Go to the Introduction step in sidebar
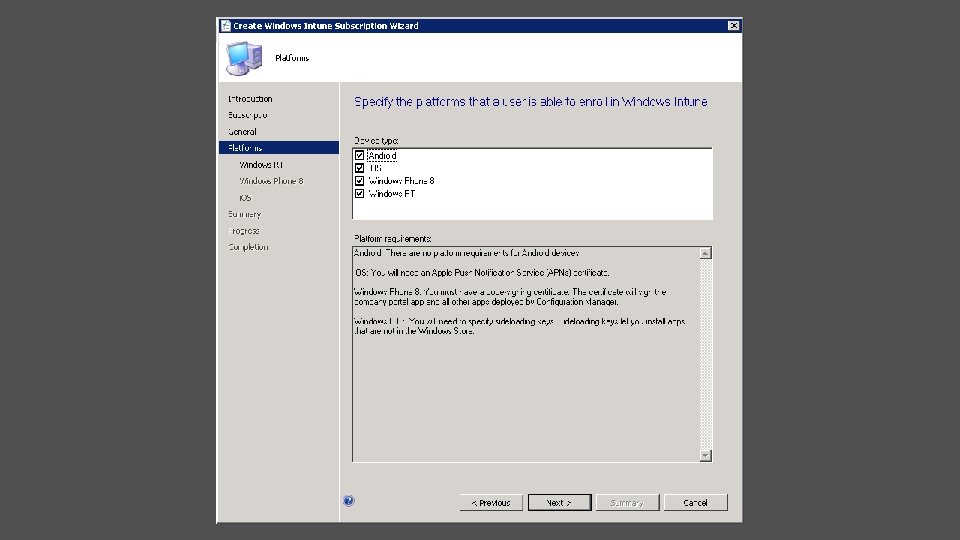Viewport: 960px width, 540px height. (250, 99)
